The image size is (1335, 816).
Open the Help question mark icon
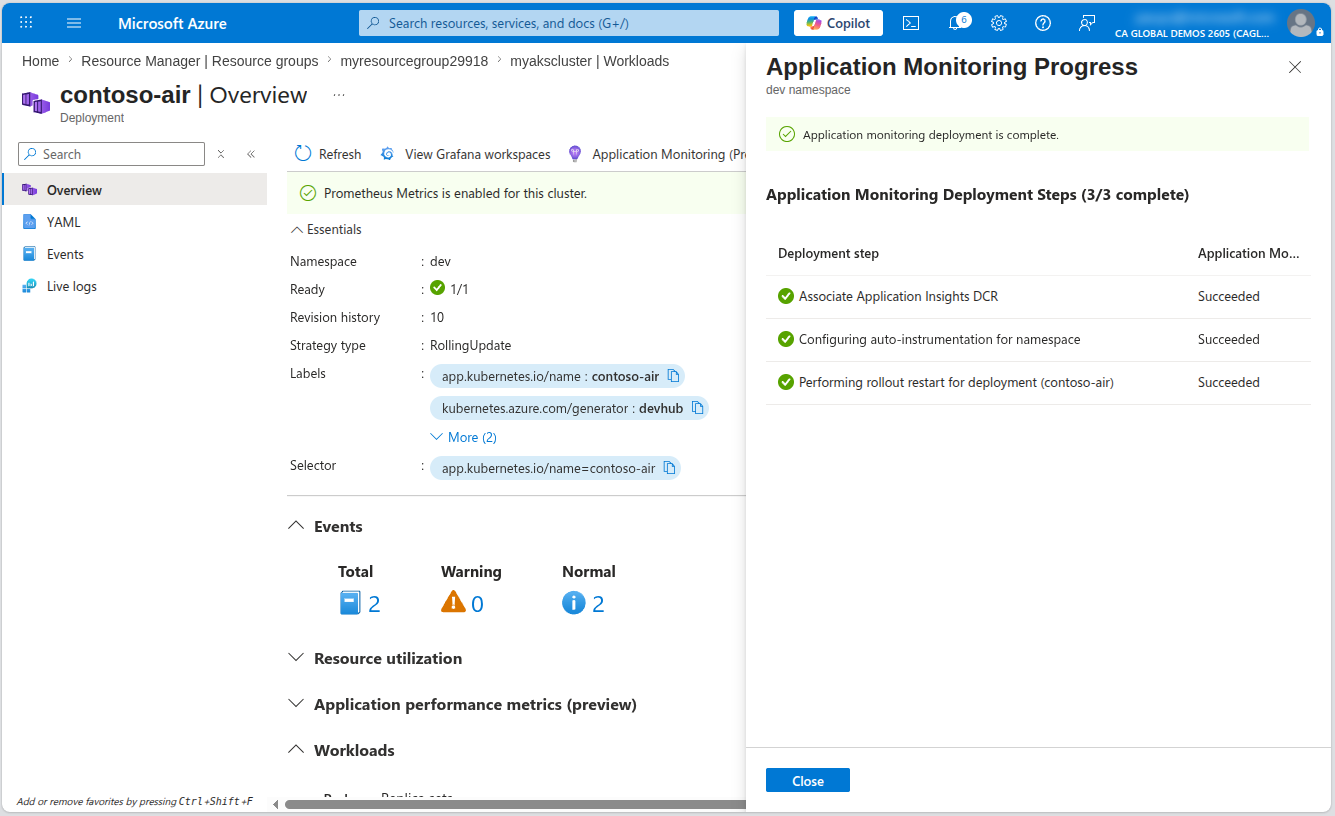pos(1043,23)
